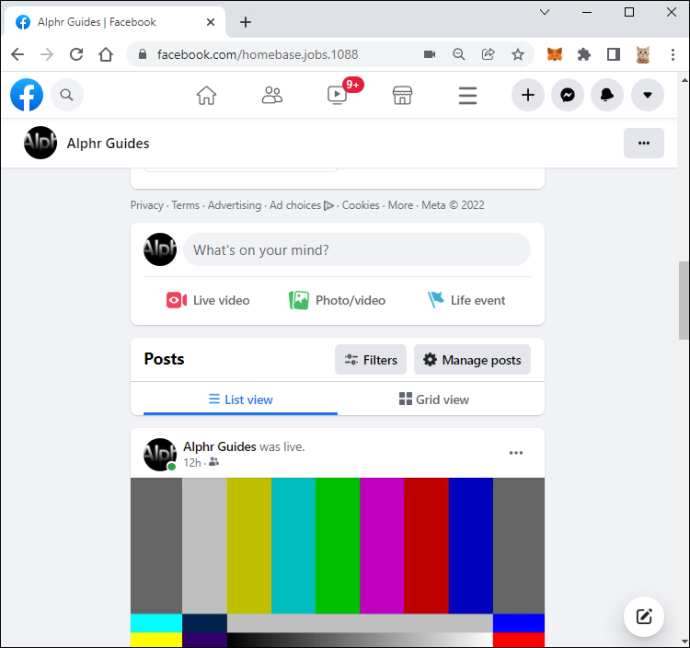Viewport: 690px width, 648px height.
Task: Click the vertical scrollbar thumb
Action: click(683, 300)
